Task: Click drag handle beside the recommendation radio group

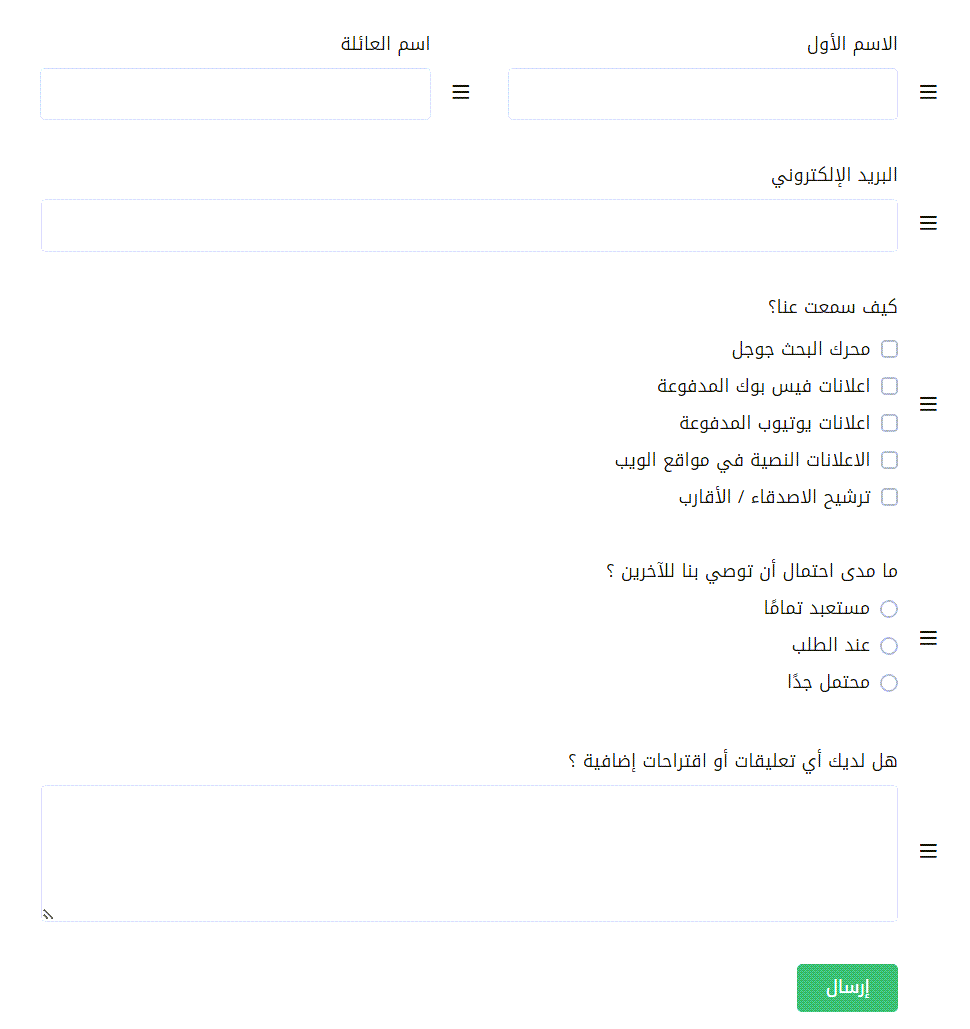Action: 928,638
